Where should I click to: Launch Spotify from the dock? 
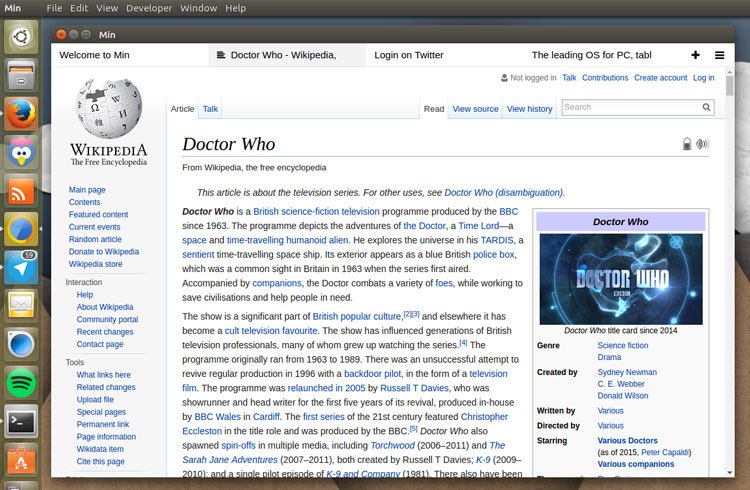click(22, 381)
